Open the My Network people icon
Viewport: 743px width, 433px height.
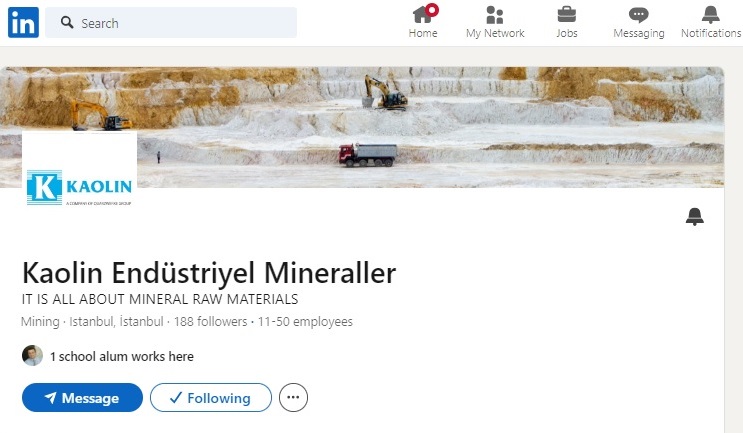495,15
